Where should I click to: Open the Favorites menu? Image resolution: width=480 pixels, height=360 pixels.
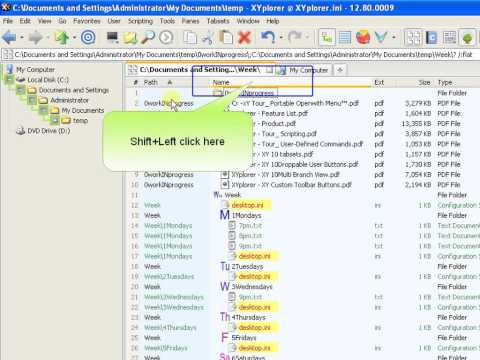[x=87, y=21]
